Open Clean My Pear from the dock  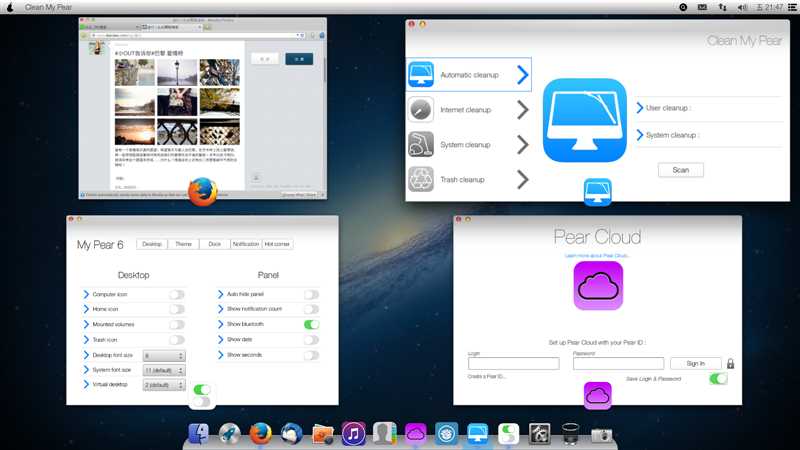(x=478, y=434)
